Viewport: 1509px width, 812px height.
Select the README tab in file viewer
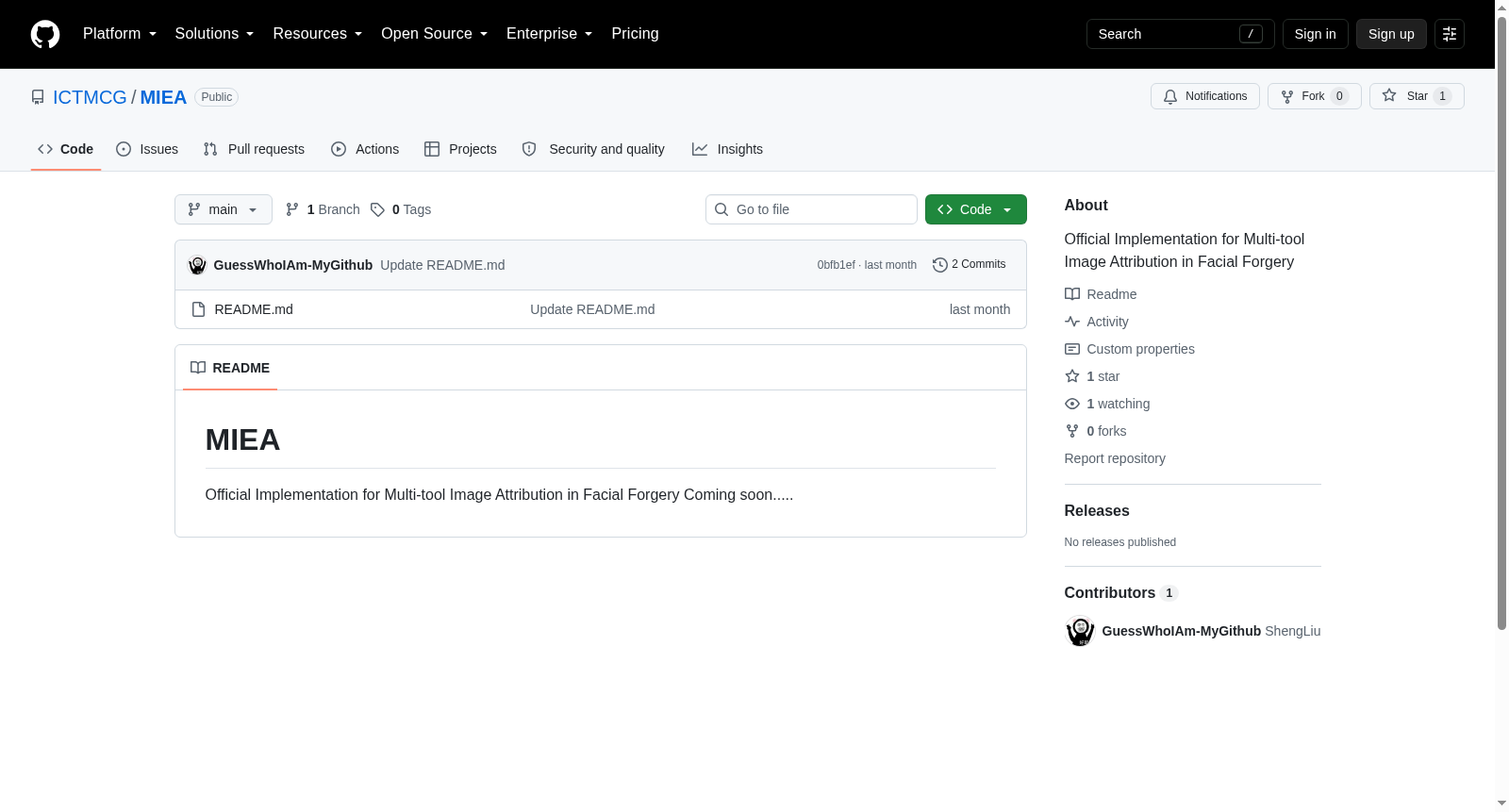point(230,368)
